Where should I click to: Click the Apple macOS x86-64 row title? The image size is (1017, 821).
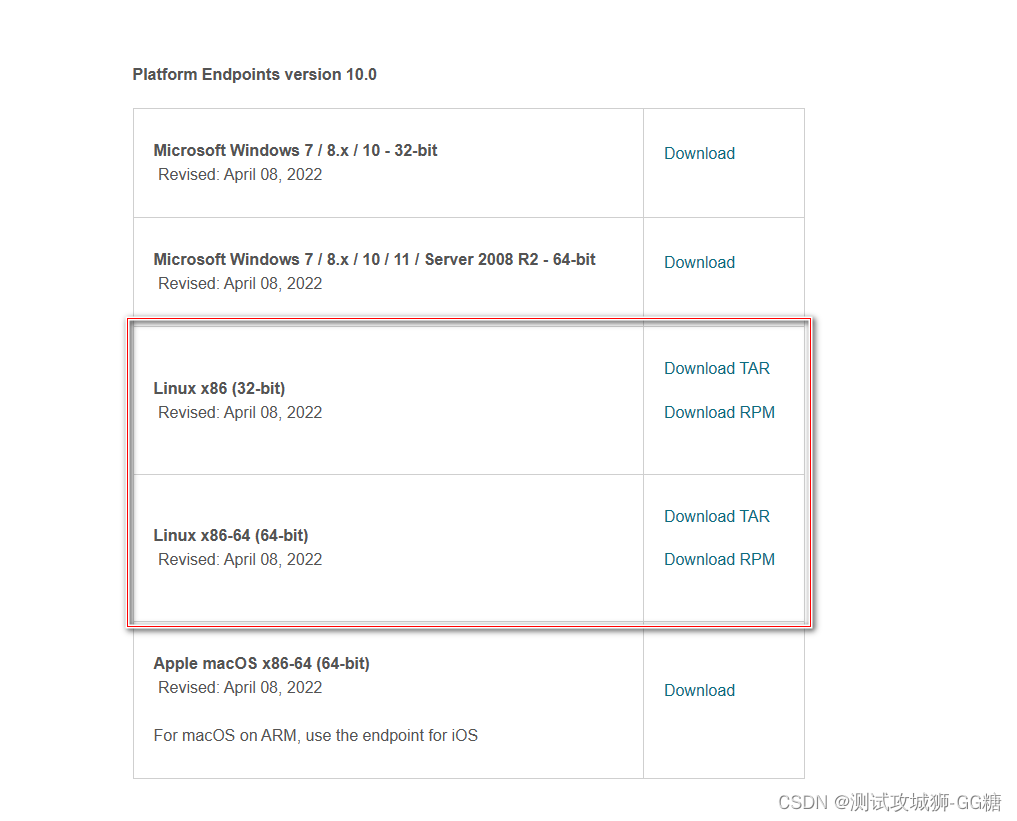click(261, 663)
